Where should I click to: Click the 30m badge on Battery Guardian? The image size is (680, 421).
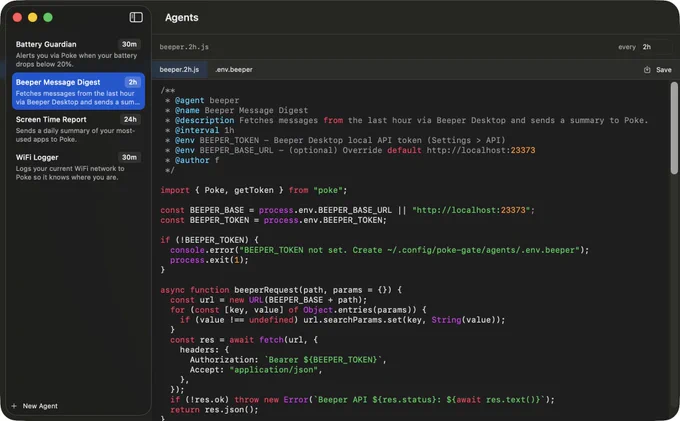[129, 44]
